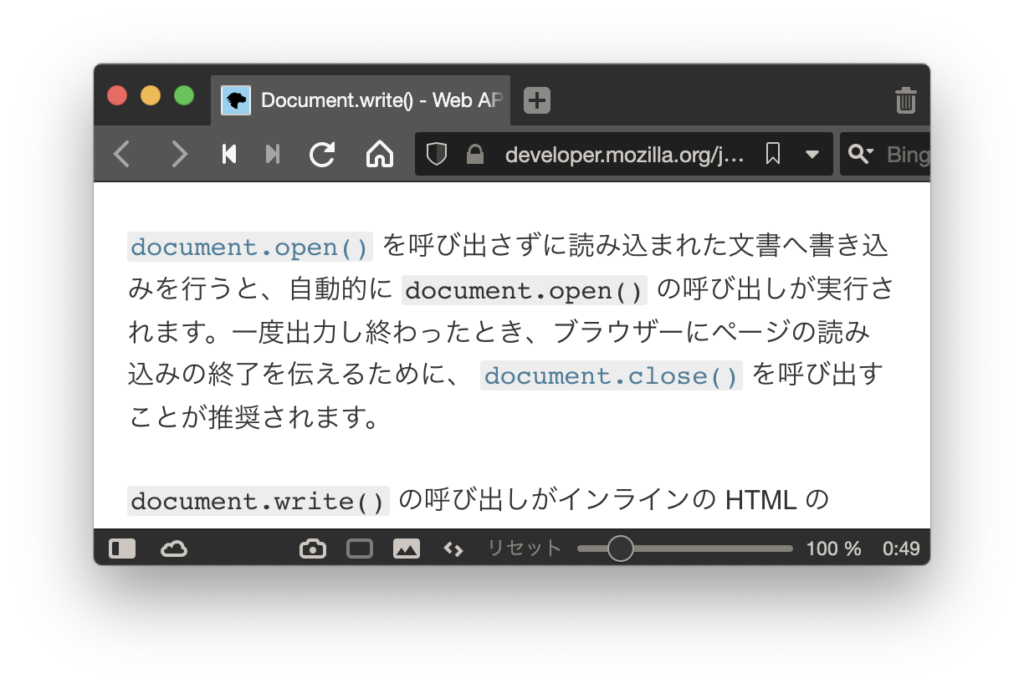Toggle image loading in status bar
Viewport: 1024px width, 689px height.
pyautogui.click(x=406, y=548)
